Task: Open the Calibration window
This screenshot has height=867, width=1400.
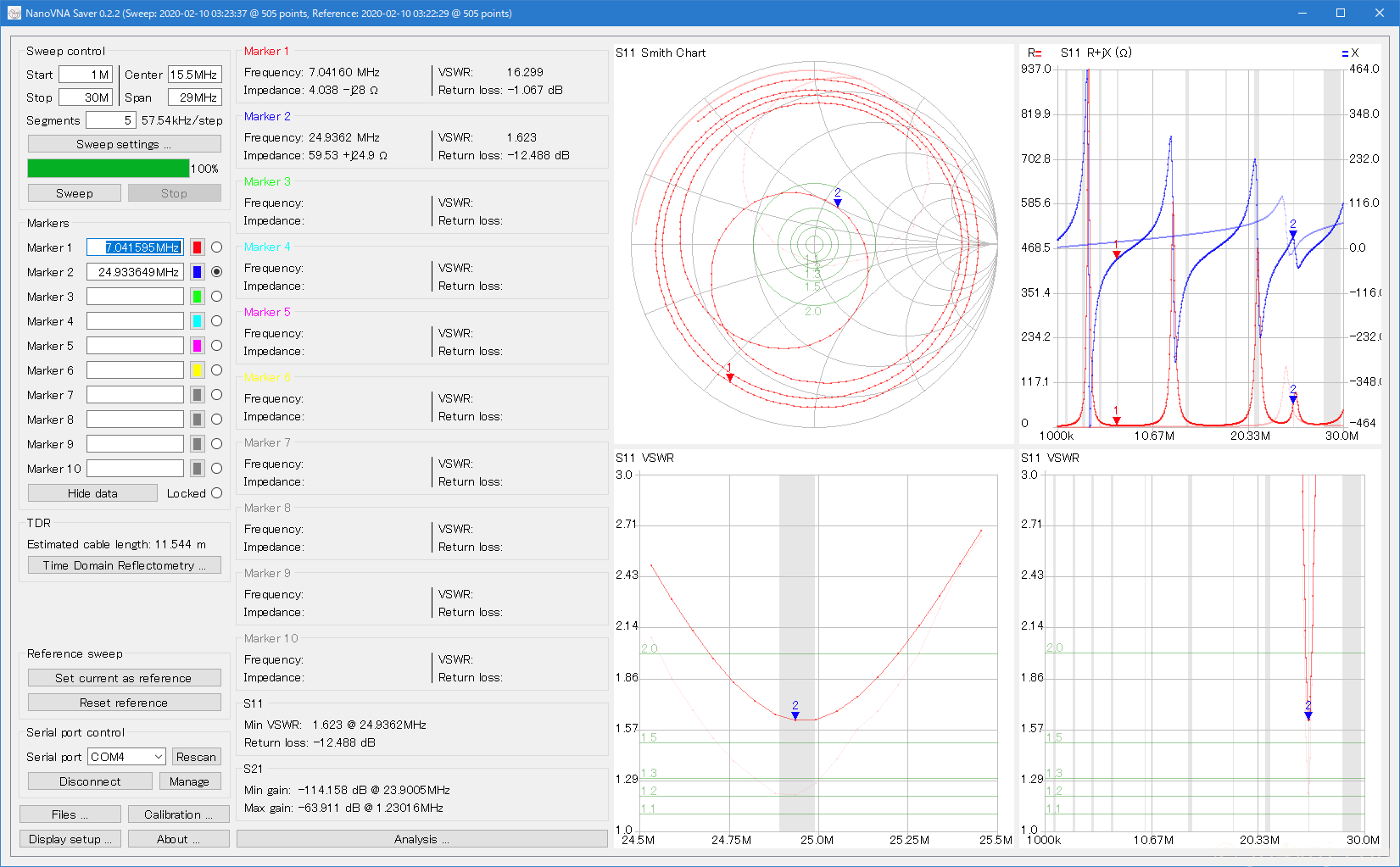Action: coord(178,814)
